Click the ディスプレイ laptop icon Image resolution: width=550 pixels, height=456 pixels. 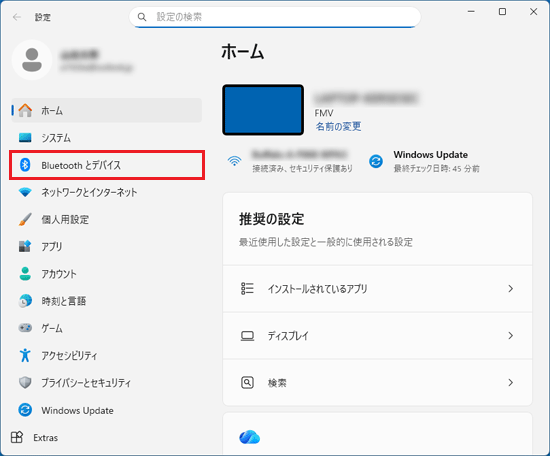pyautogui.click(x=247, y=336)
